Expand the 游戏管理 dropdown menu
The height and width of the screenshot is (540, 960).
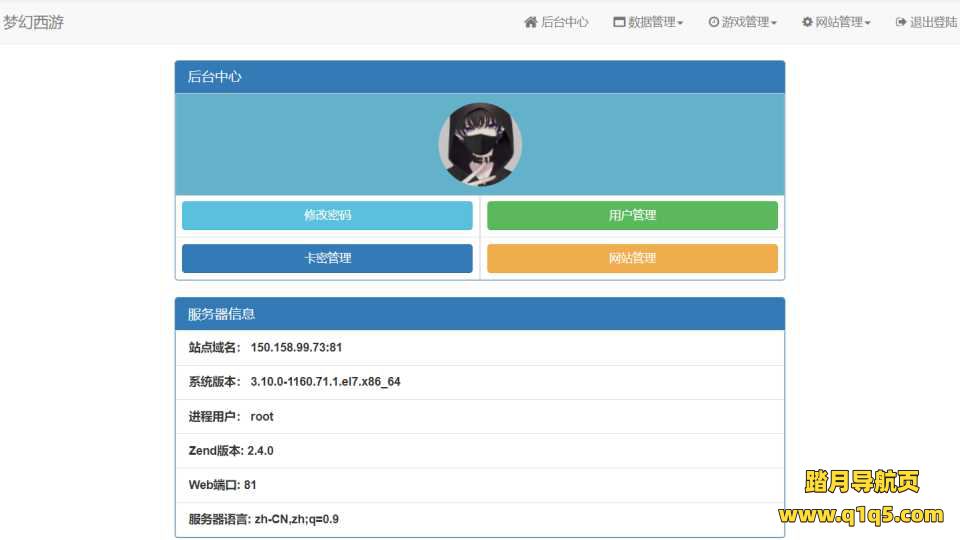[742, 22]
